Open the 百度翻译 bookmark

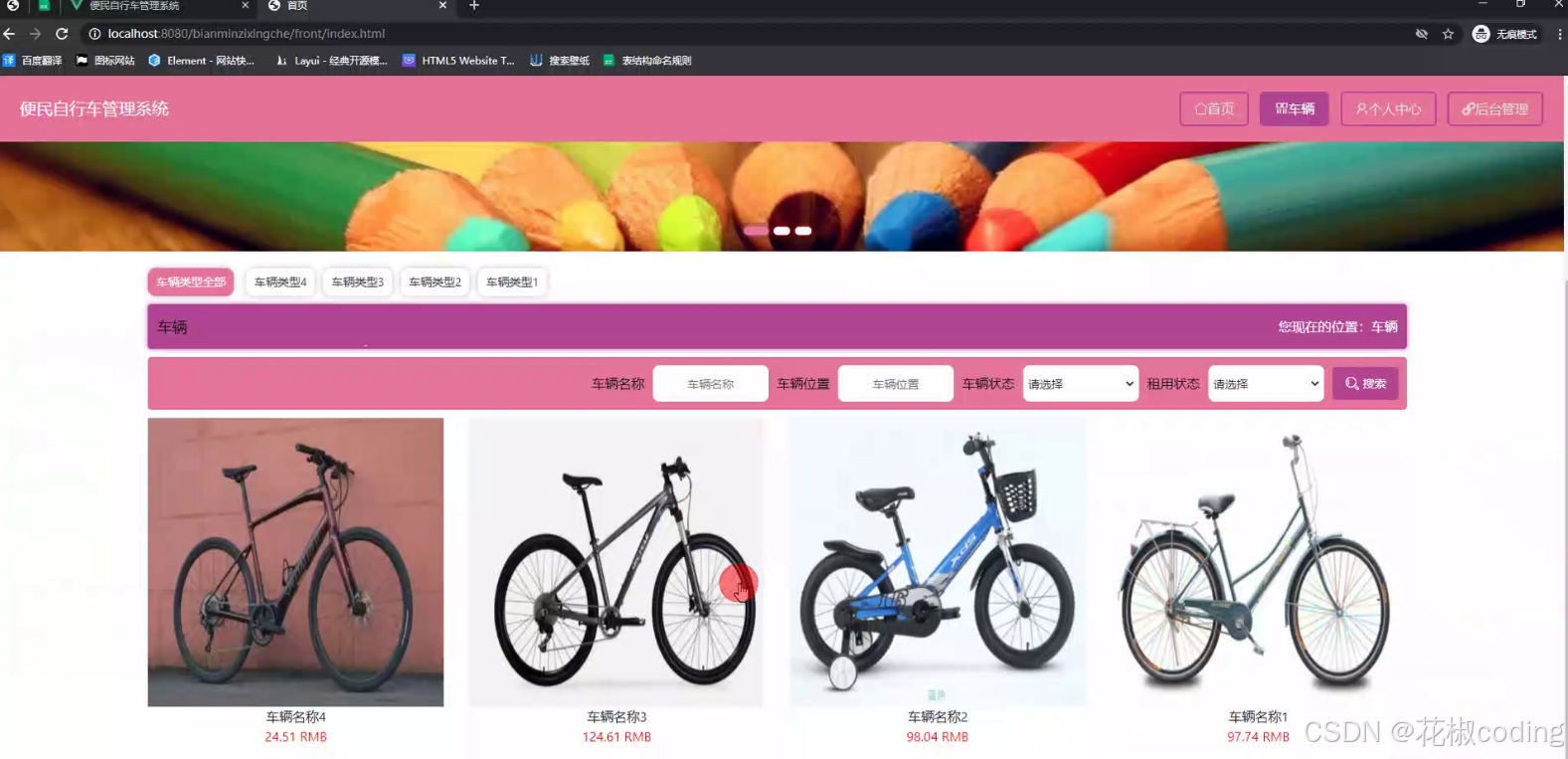pyautogui.click(x=33, y=61)
